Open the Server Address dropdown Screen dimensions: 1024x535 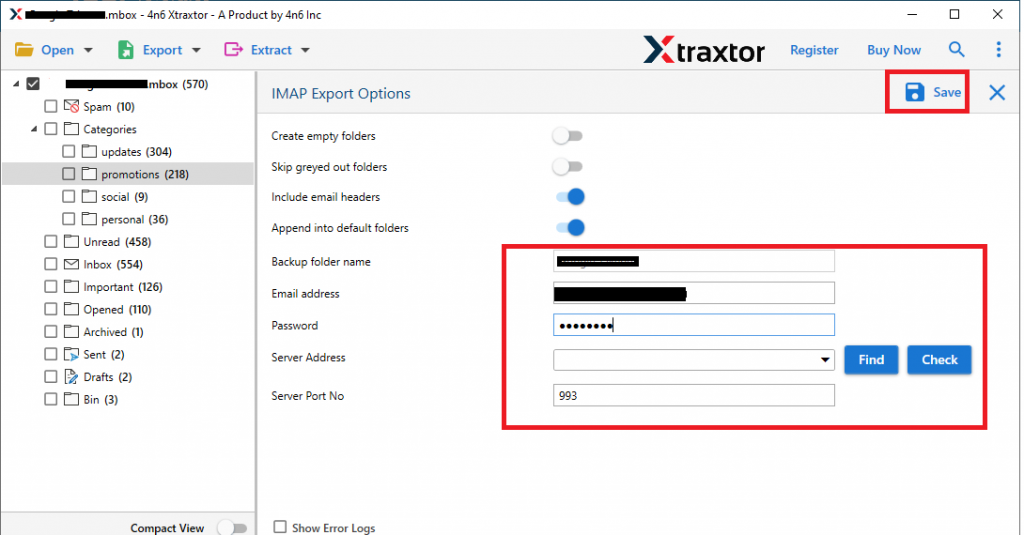pos(825,360)
